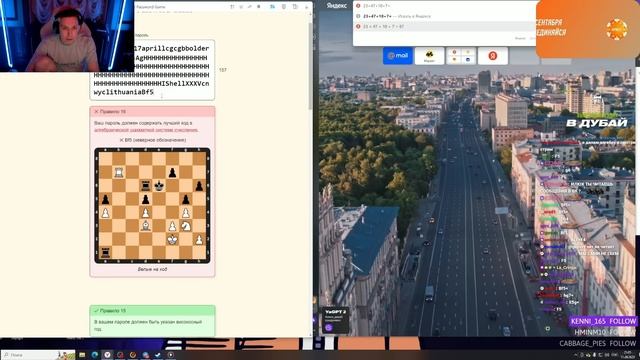The image size is (640, 360).
Task: Click the white king on f2
Action: coord(173,240)
